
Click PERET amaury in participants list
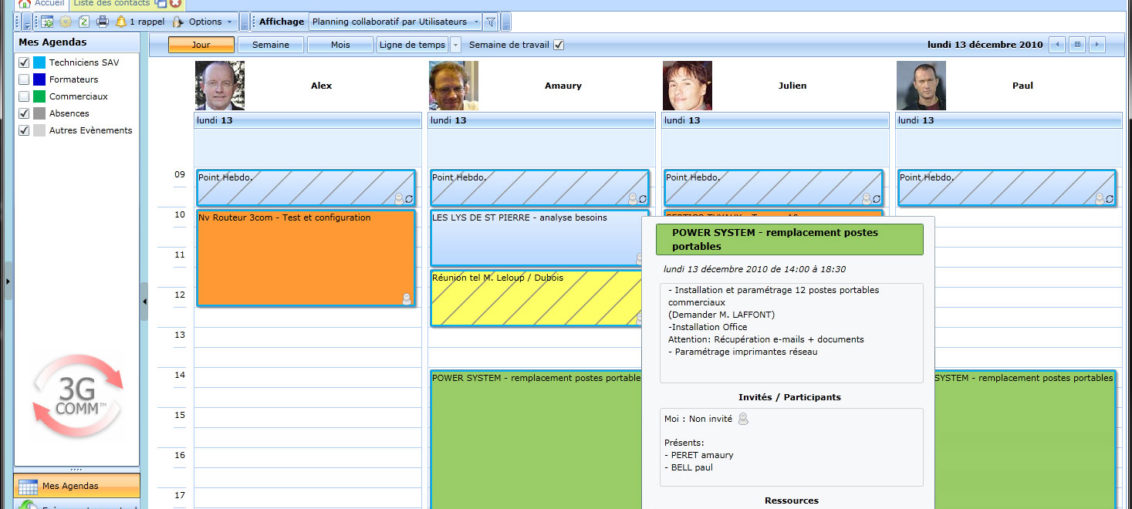tap(702, 455)
